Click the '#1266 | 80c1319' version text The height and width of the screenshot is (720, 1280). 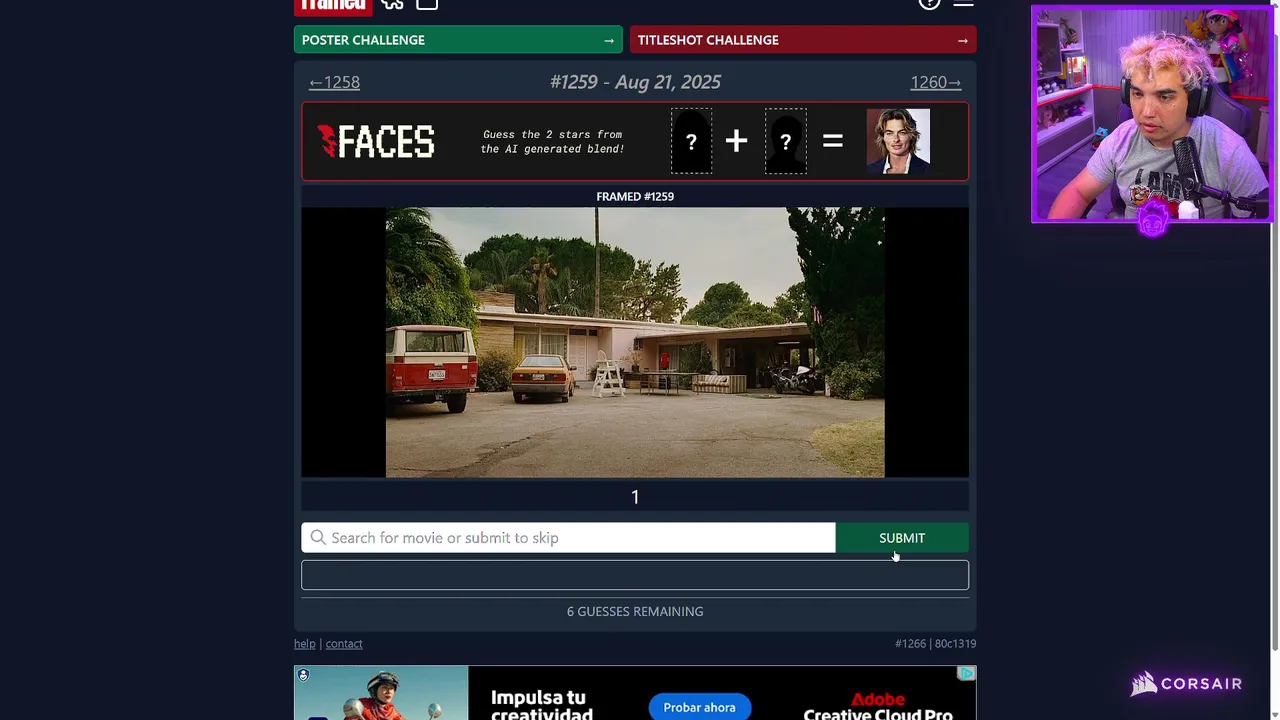coord(935,644)
